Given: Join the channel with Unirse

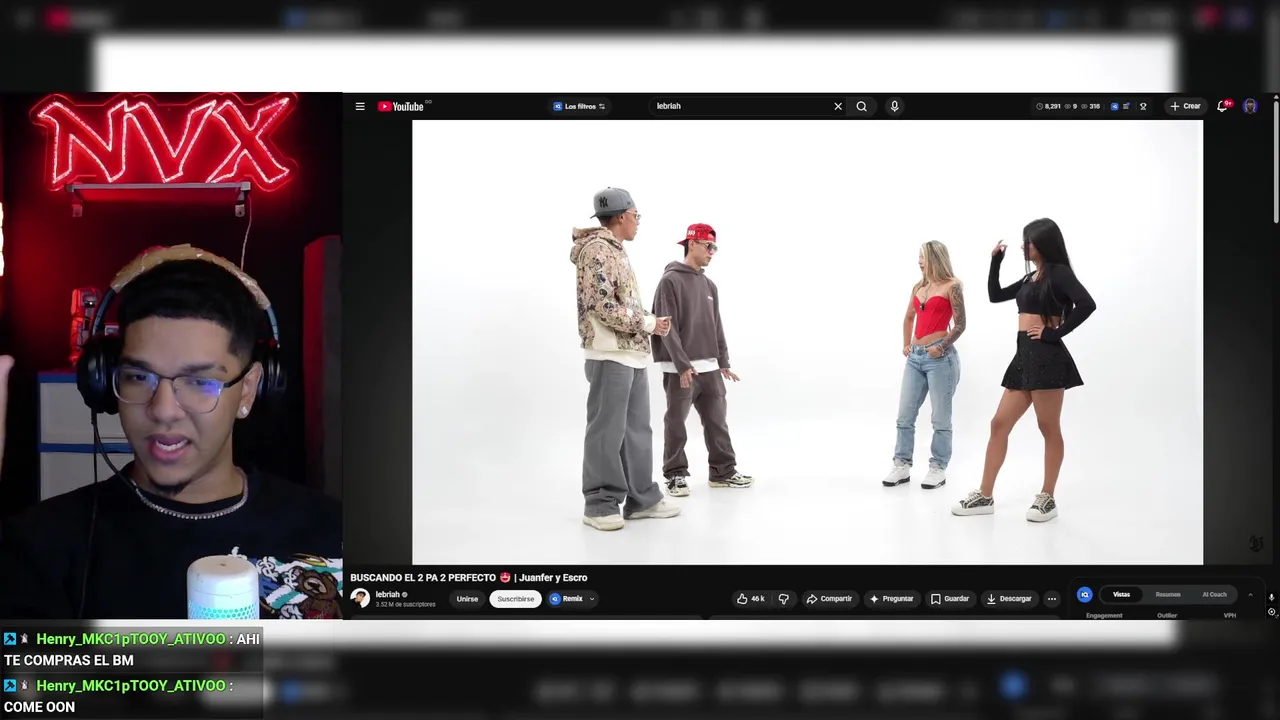Looking at the screenshot, I should (467, 599).
